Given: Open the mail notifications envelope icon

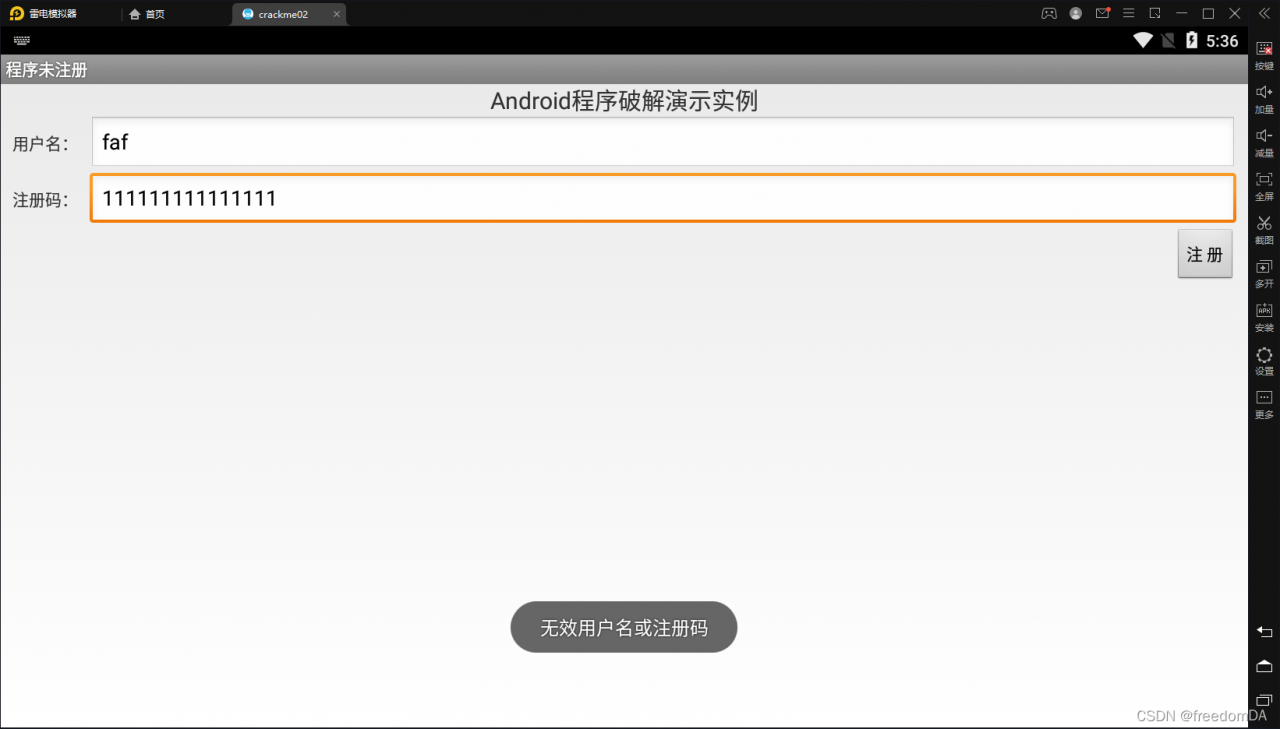Looking at the screenshot, I should coord(1102,13).
